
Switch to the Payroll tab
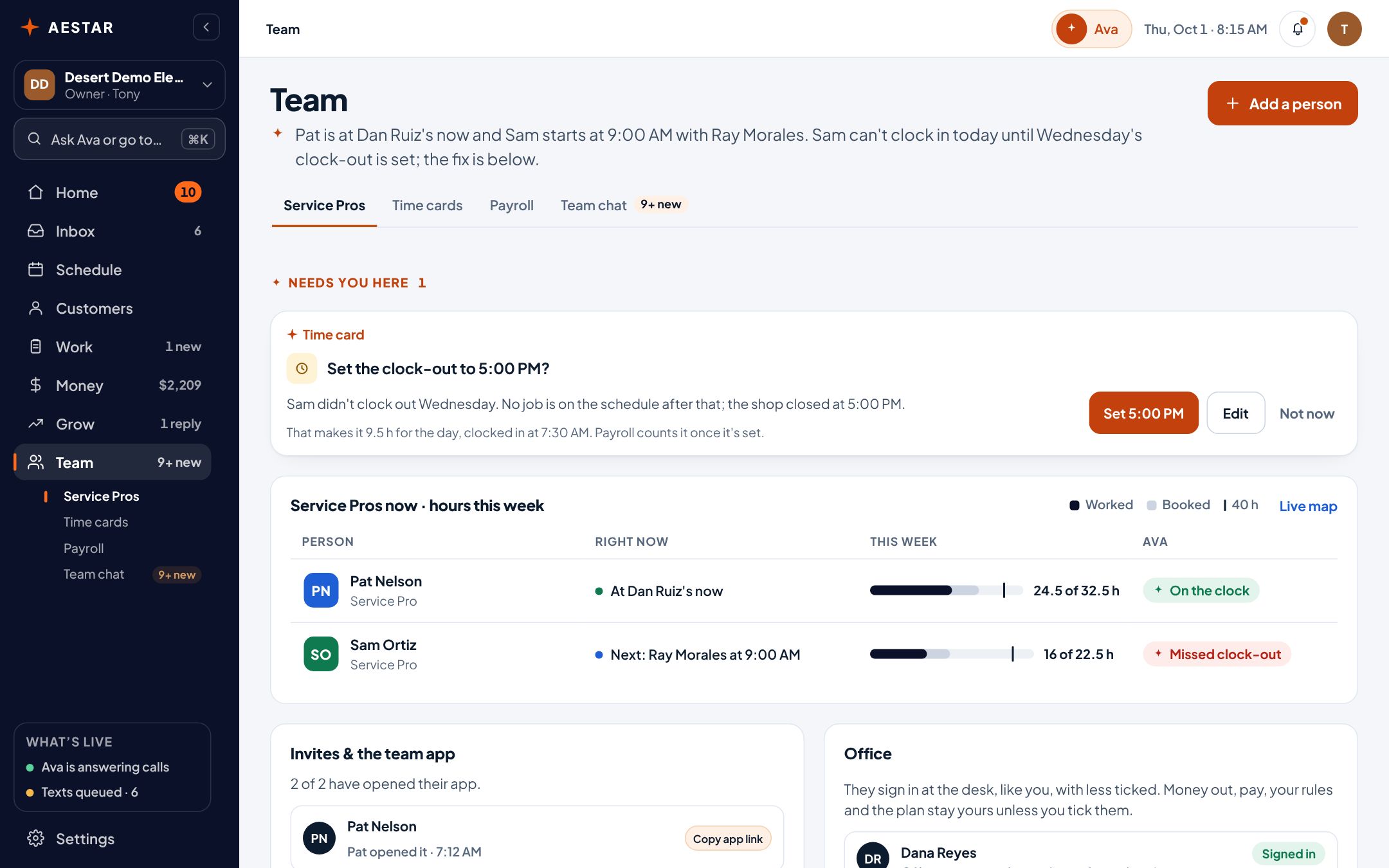(x=511, y=205)
